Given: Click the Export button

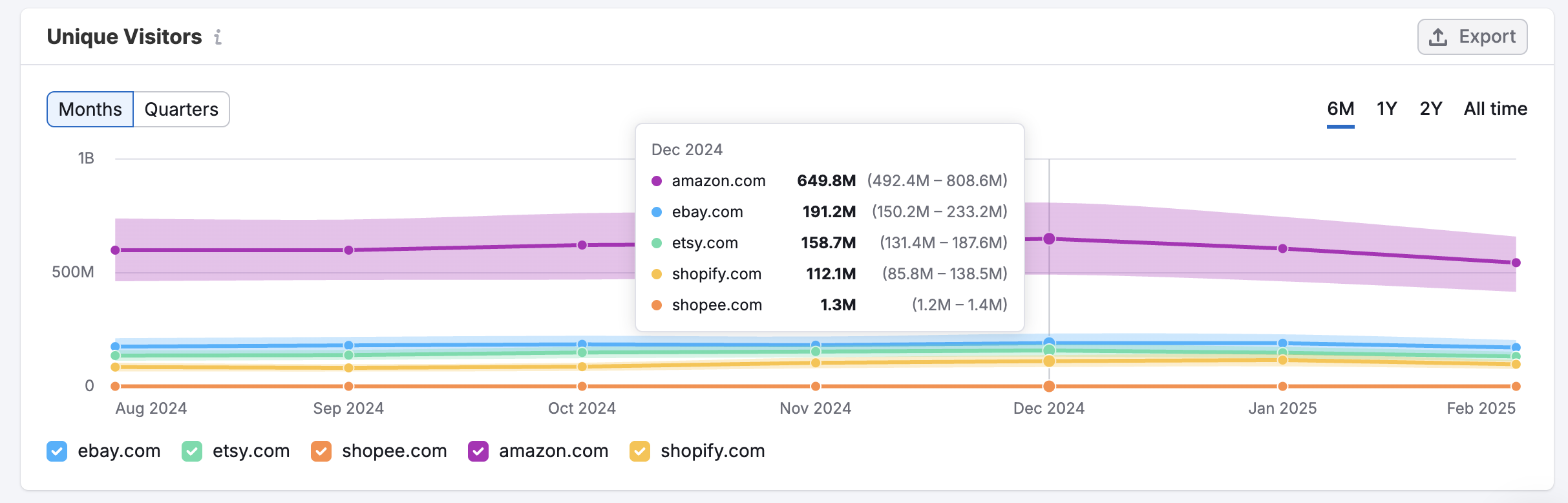Looking at the screenshot, I should pos(1472,37).
